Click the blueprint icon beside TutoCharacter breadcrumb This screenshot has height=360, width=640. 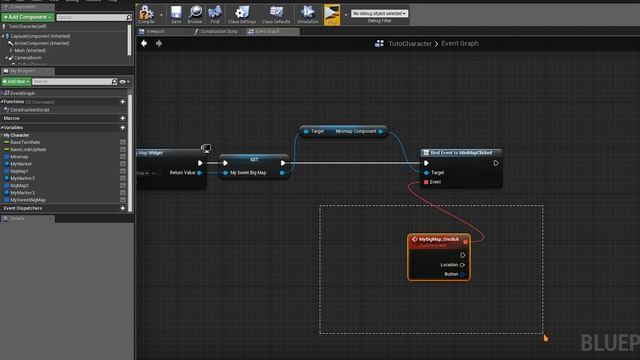(379, 43)
